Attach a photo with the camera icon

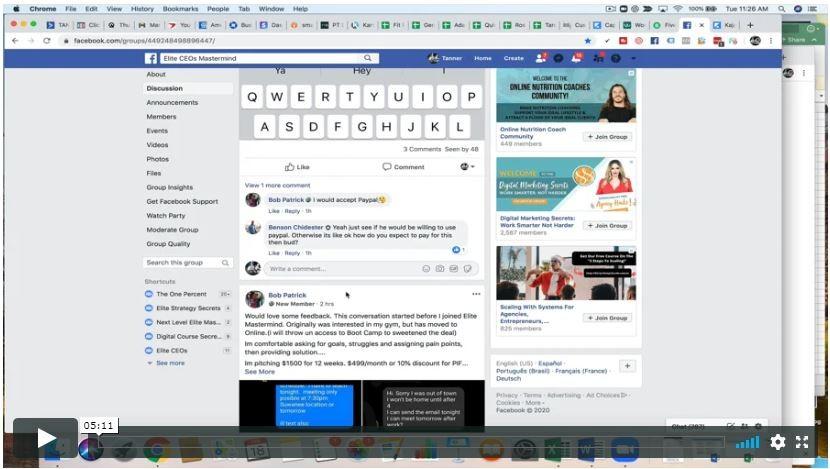point(440,269)
